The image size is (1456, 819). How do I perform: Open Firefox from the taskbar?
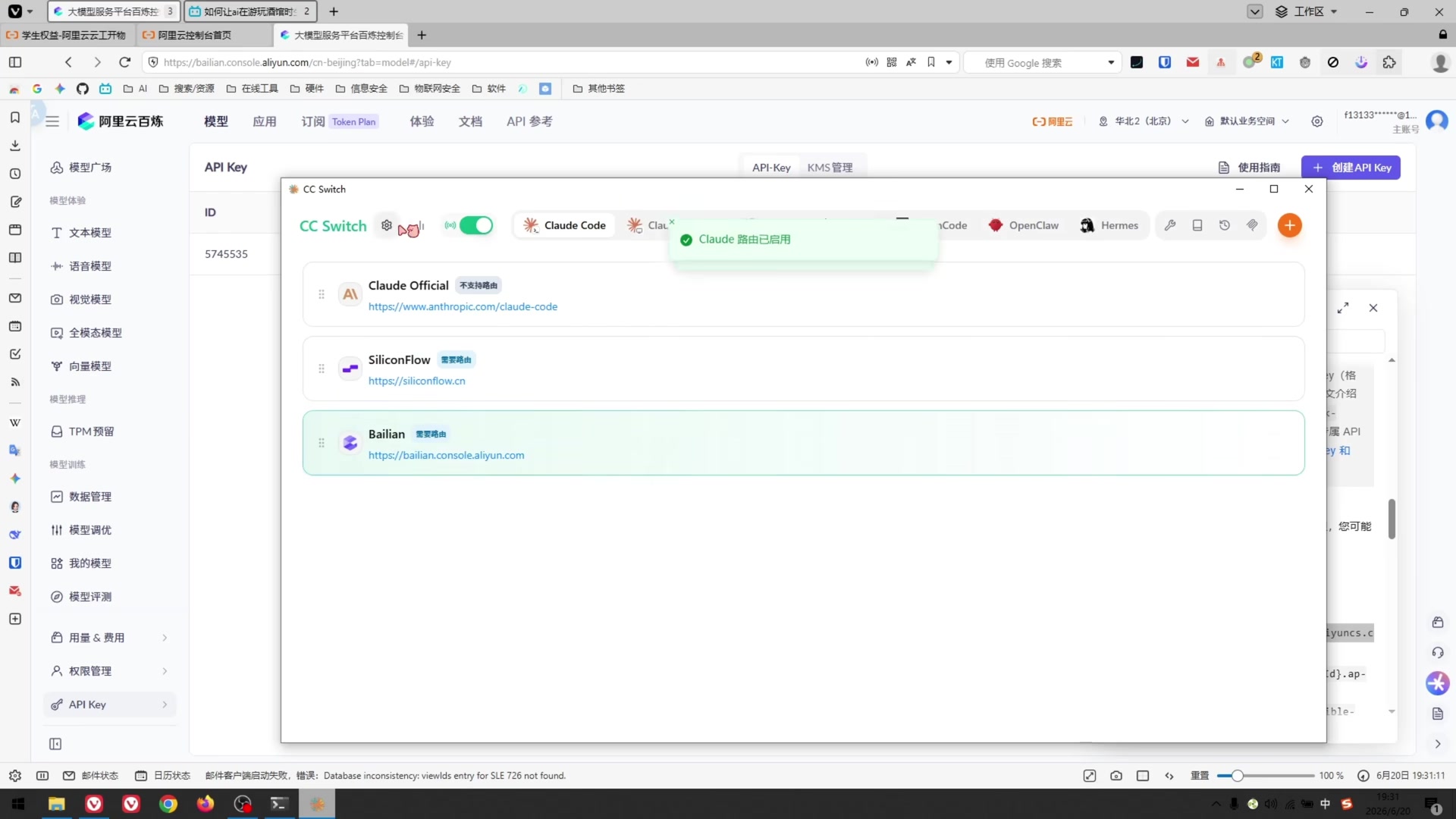coord(206,804)
